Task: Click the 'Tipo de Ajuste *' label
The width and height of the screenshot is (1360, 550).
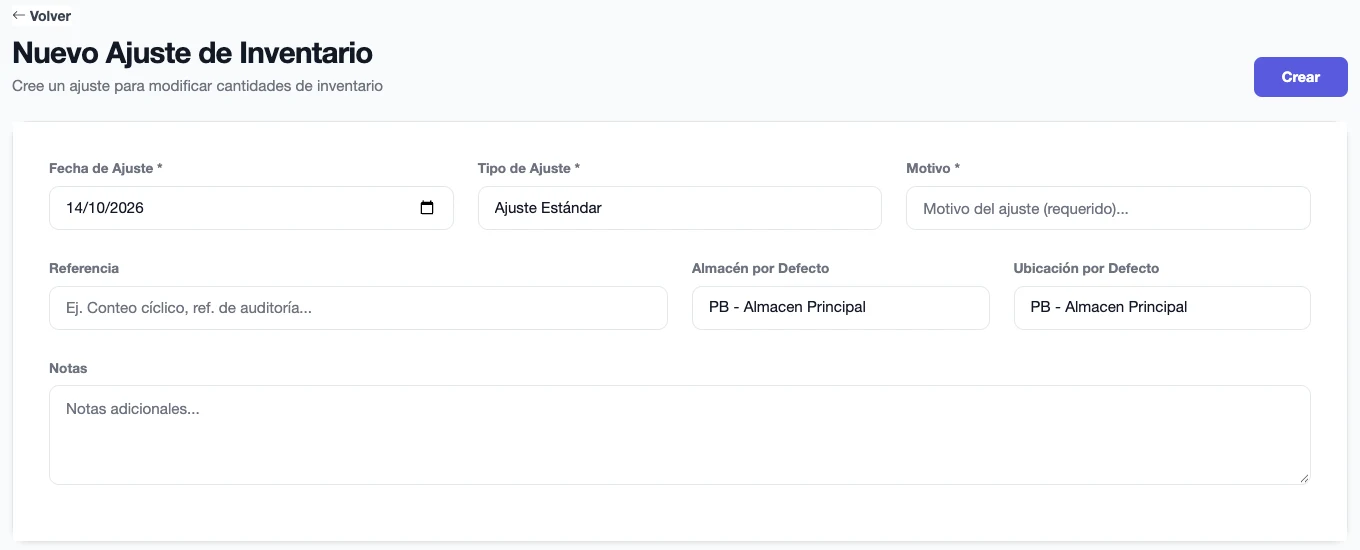Action: click(529, 168)
